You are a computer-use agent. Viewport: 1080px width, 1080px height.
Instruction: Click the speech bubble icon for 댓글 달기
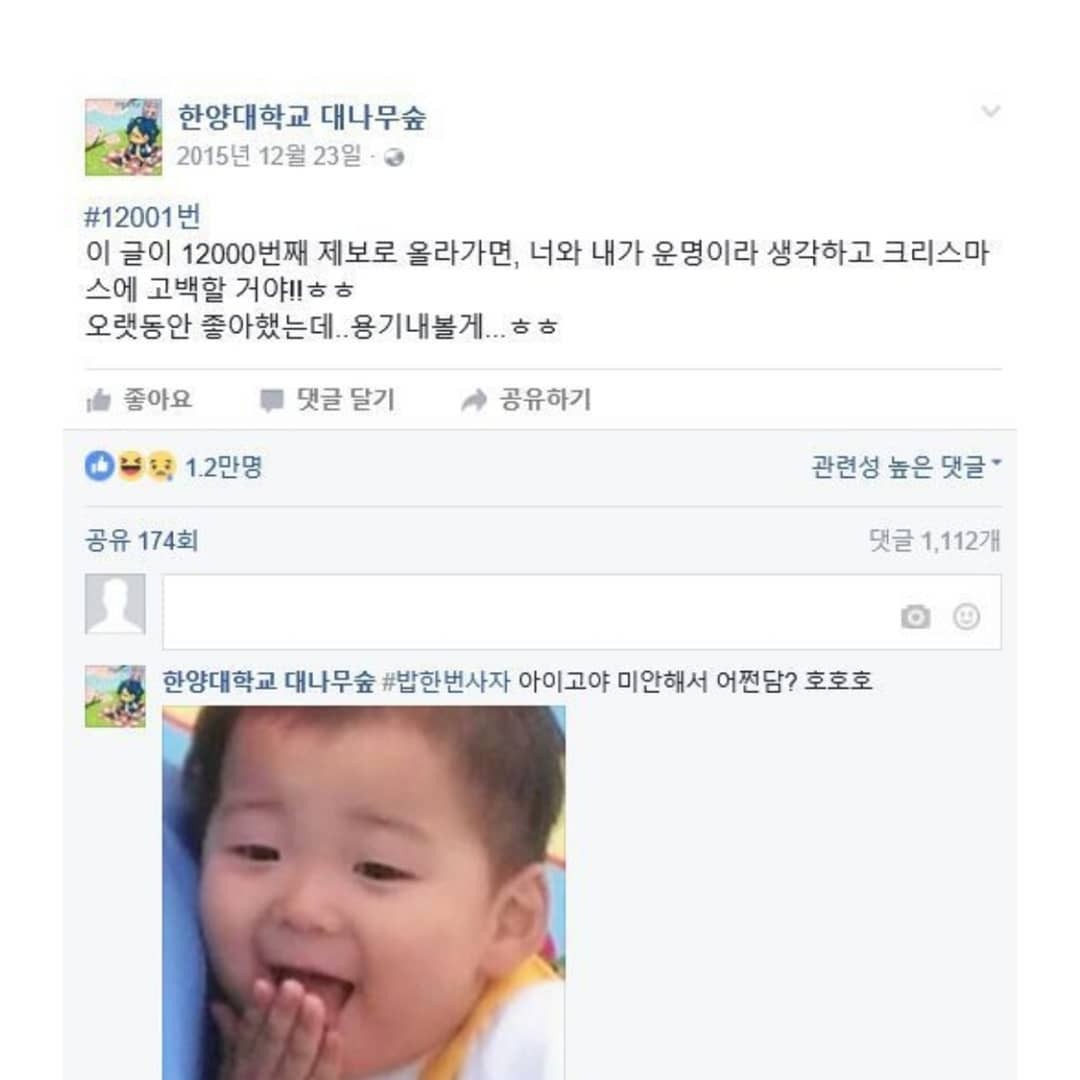click(271, 401)
